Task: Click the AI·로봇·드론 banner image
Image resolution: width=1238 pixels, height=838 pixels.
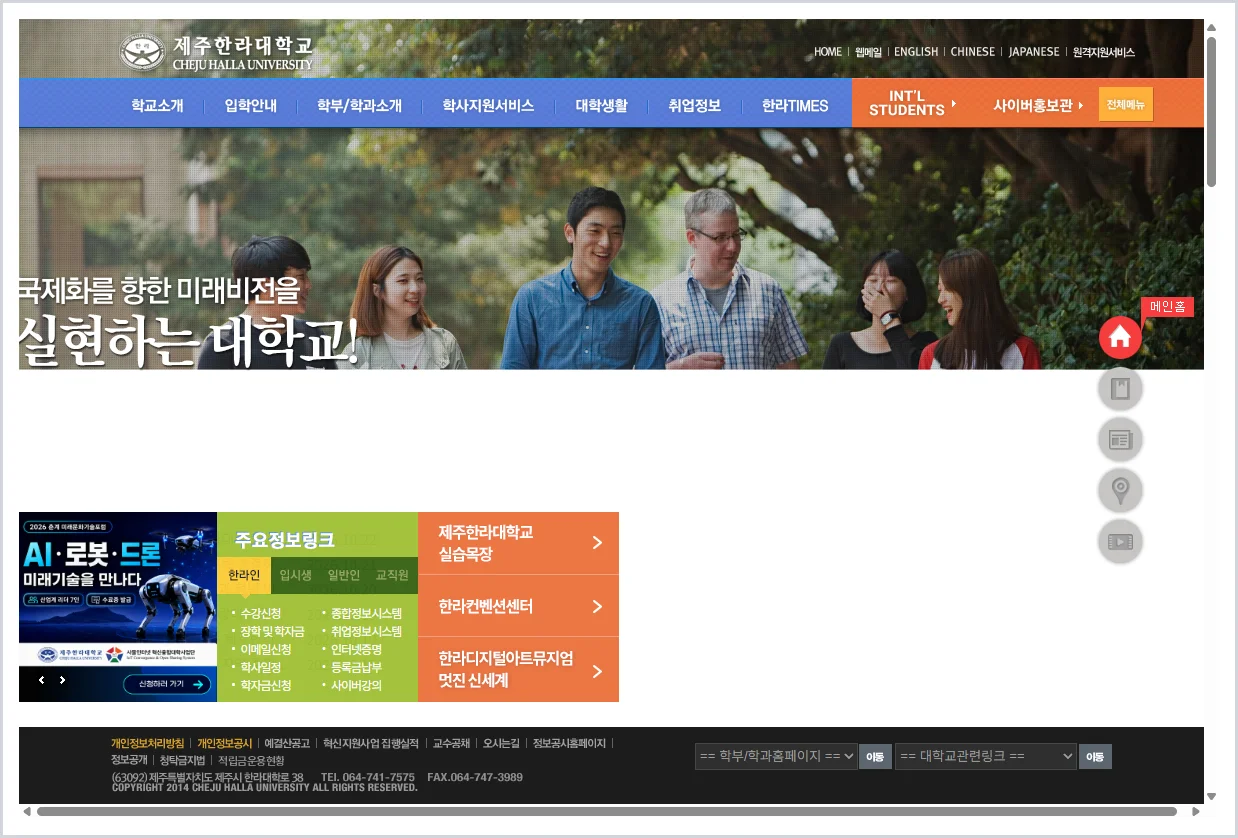Action: click(118, 607)
